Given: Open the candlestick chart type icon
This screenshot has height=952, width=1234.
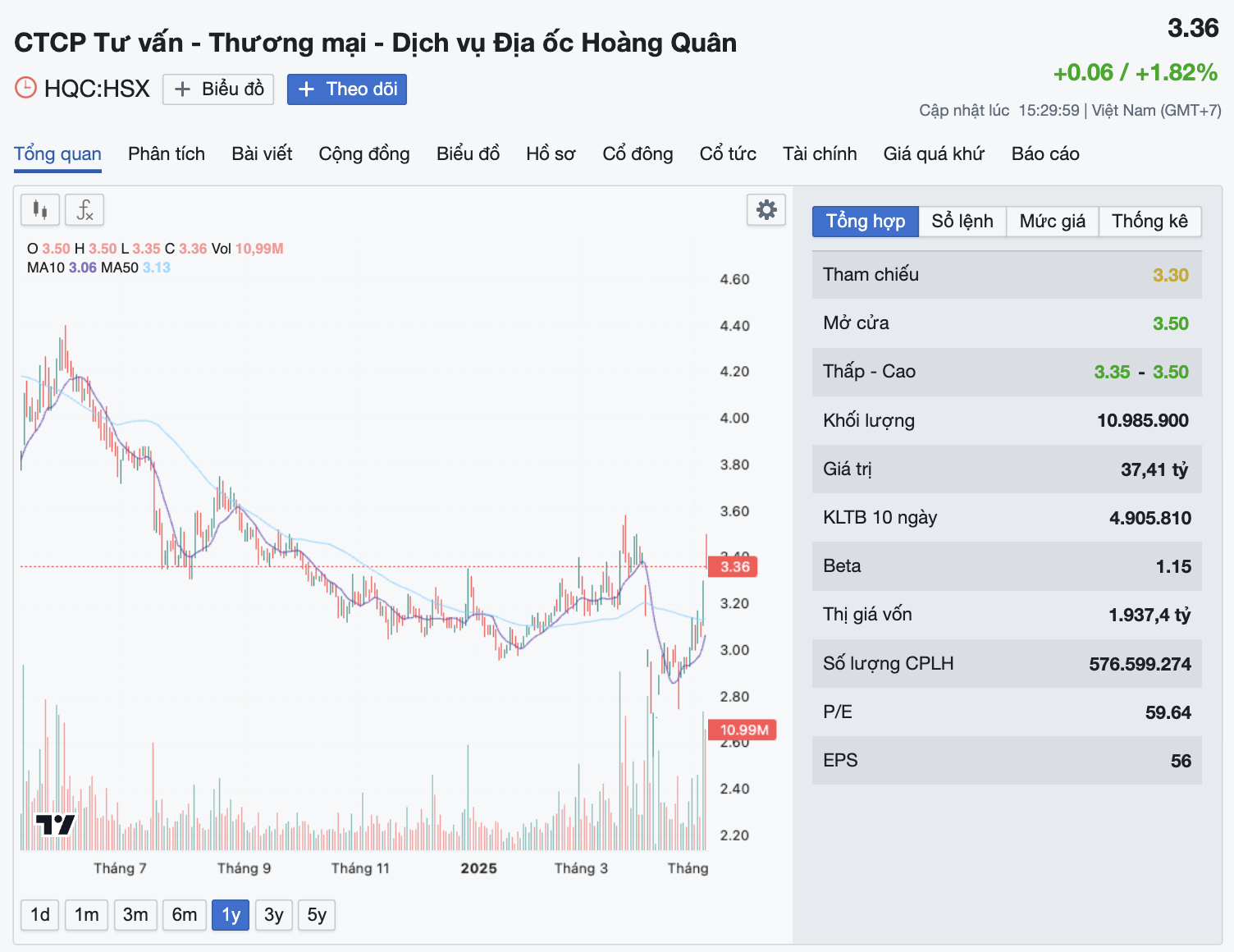Looking at the screenshot, I should [39, 210].
